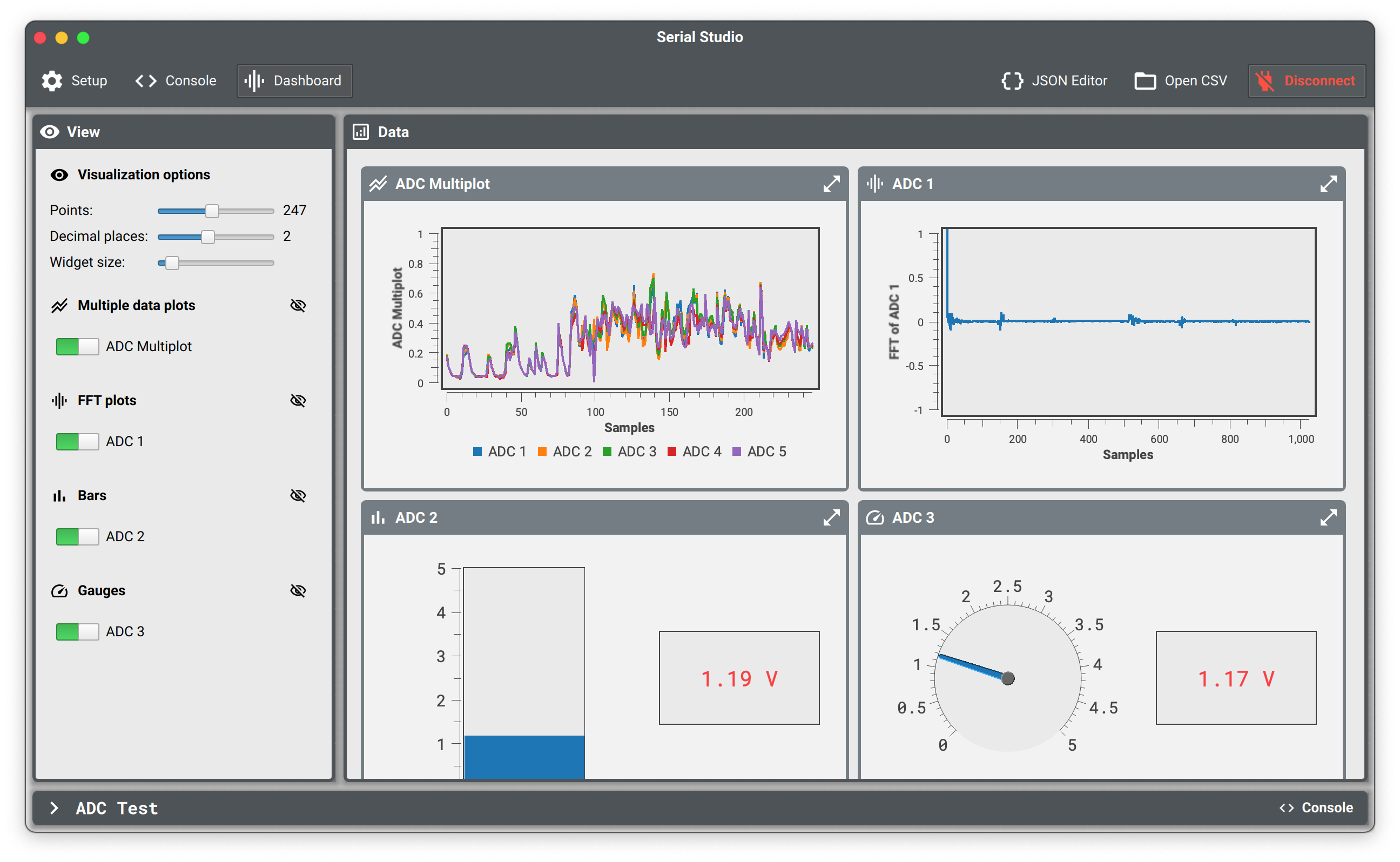Hide all FFT plots group
This screenshot has height=862, width=1400.
coord(298,400)
